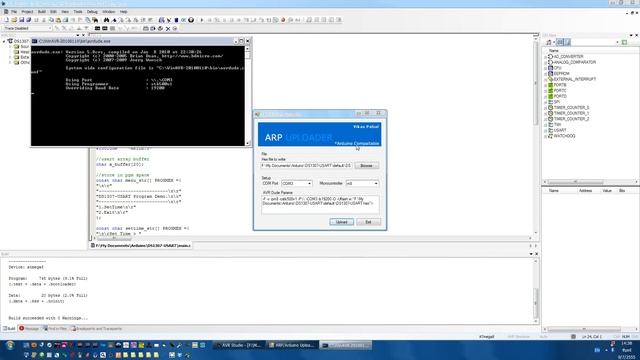This screenshot has width=640, height=360.
Task: Select the Build output tab
Action: point(9,329)
